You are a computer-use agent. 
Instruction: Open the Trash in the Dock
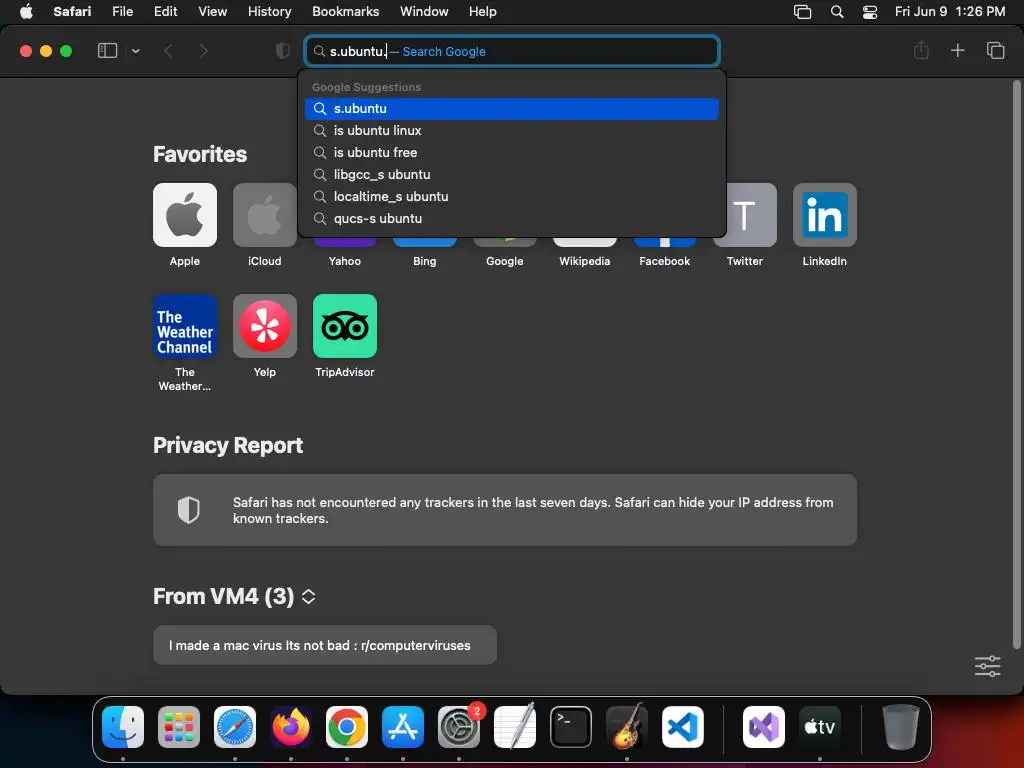pos(901,727)
